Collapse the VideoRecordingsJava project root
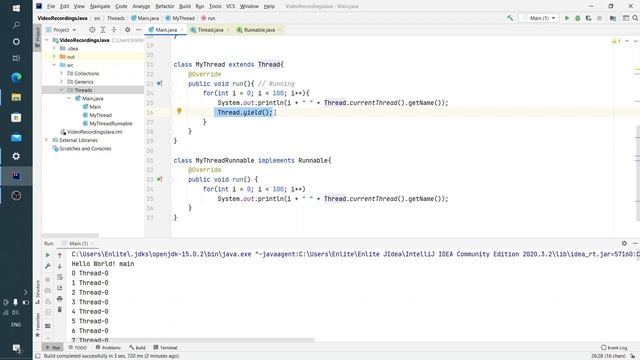 click(47, 40)
